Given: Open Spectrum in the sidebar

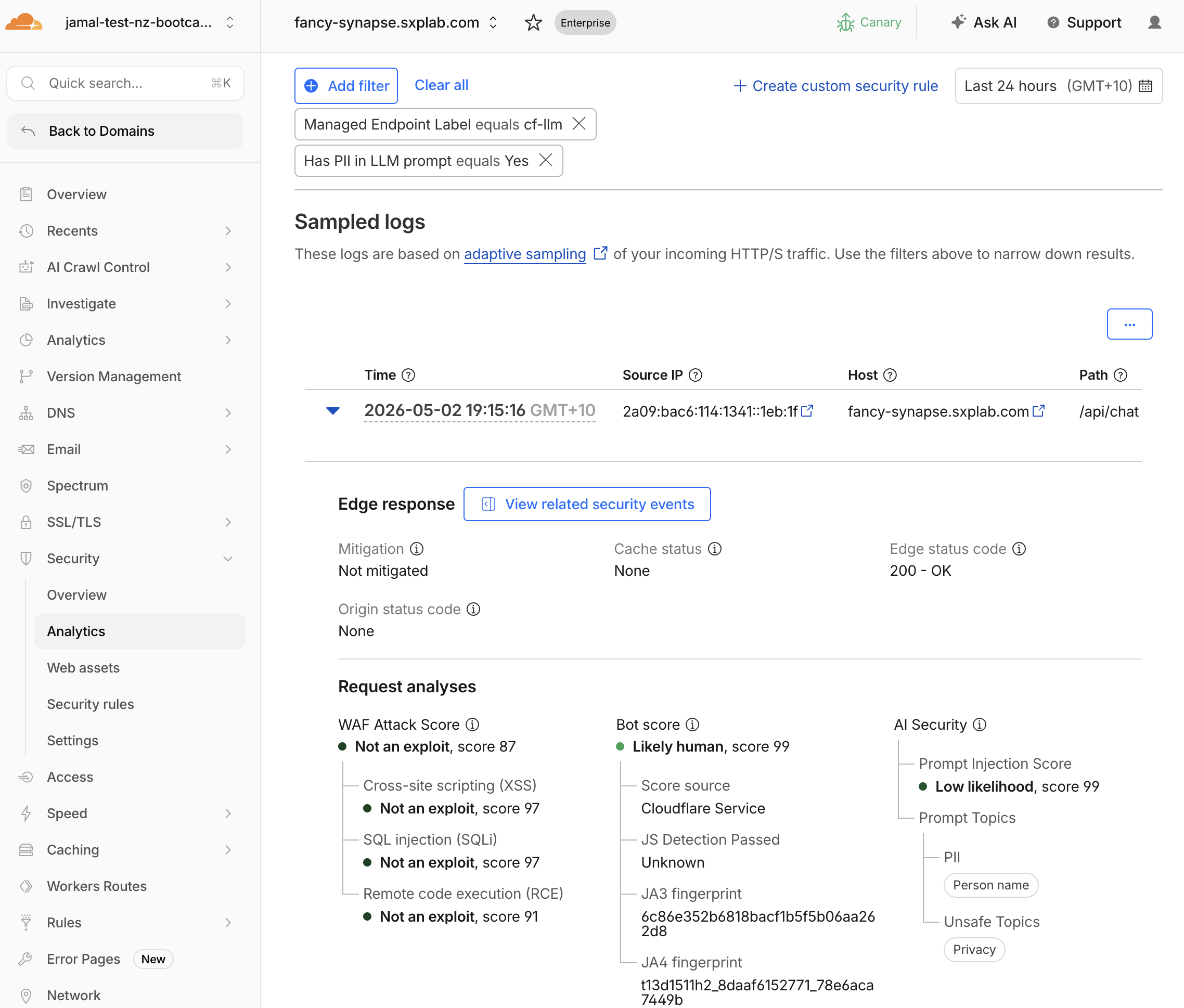Looking at the screenshot, I should pos(77,486).
